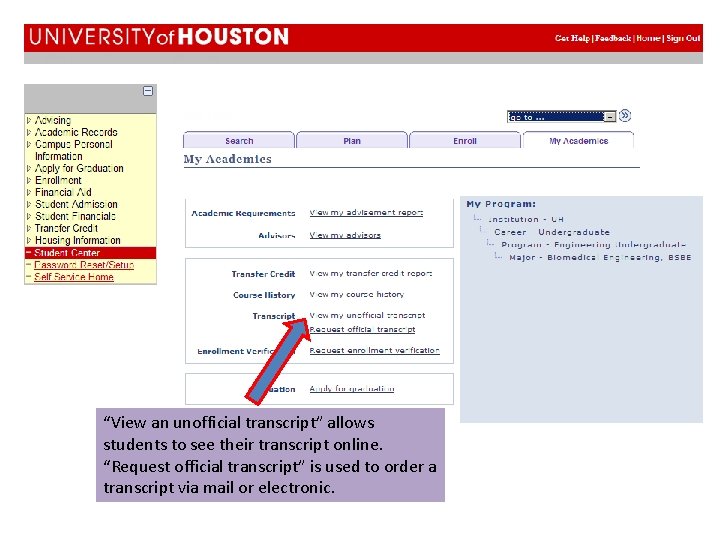Image resolution: width=720 pixels, height=540 pixels.
Task: Open View my transfer credit report
Action: tap(371, 273)
